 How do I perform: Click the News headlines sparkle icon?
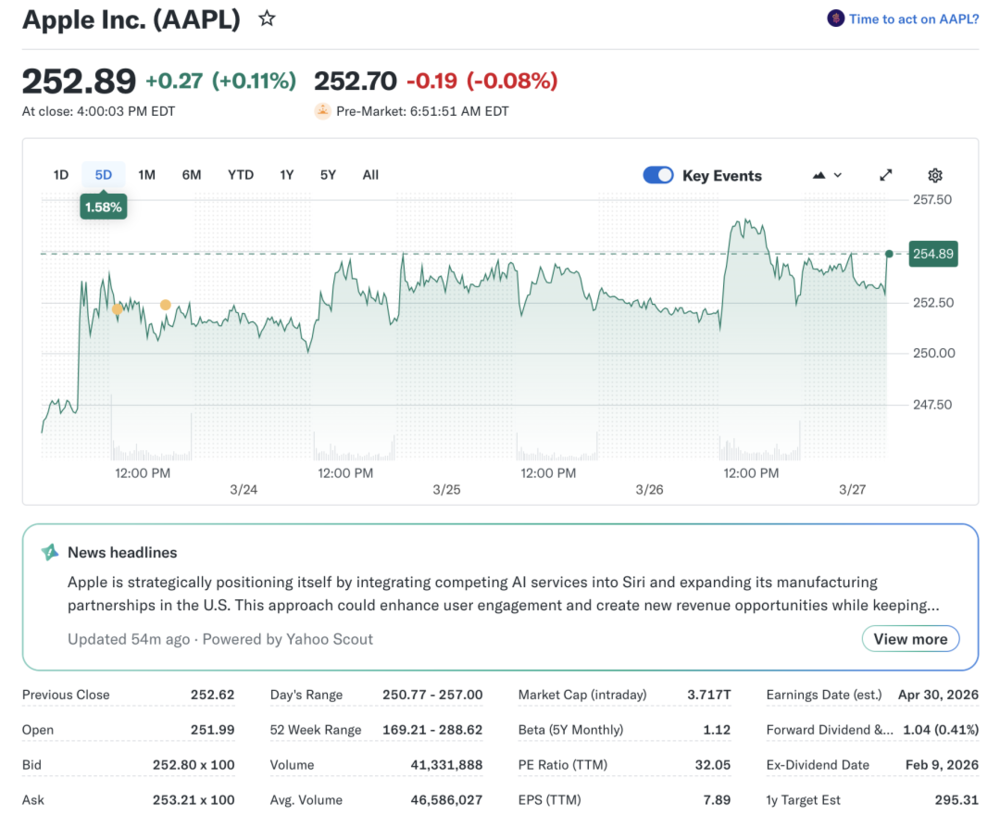(50, 552)
